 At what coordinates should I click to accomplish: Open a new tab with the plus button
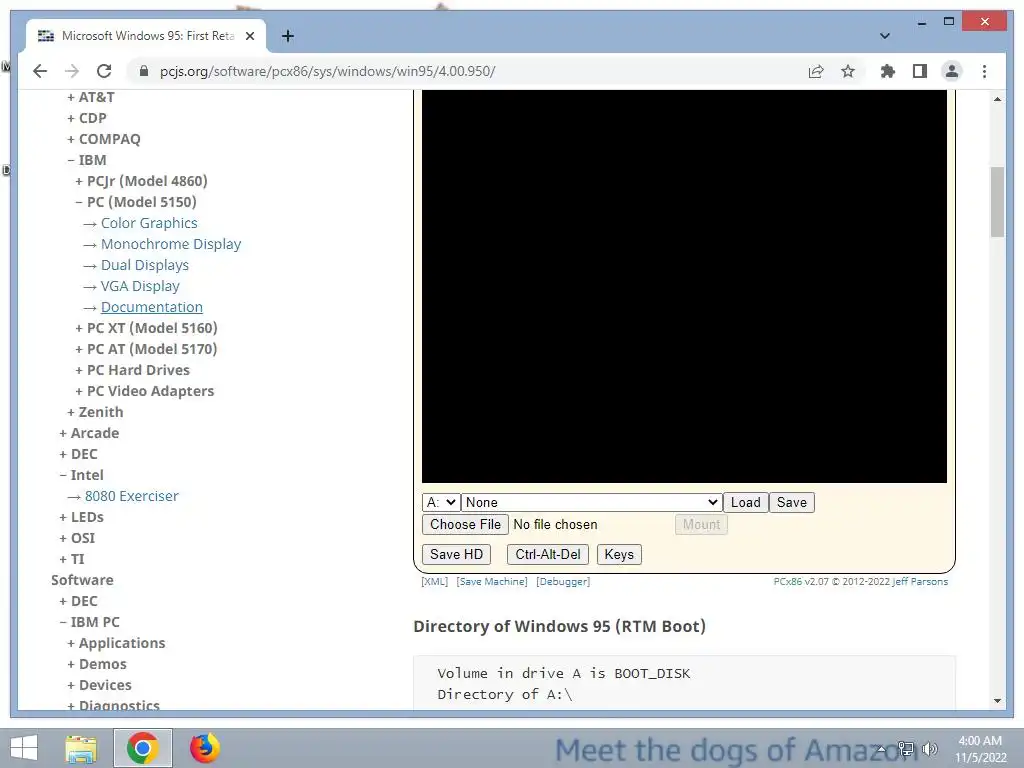point(287,36)
